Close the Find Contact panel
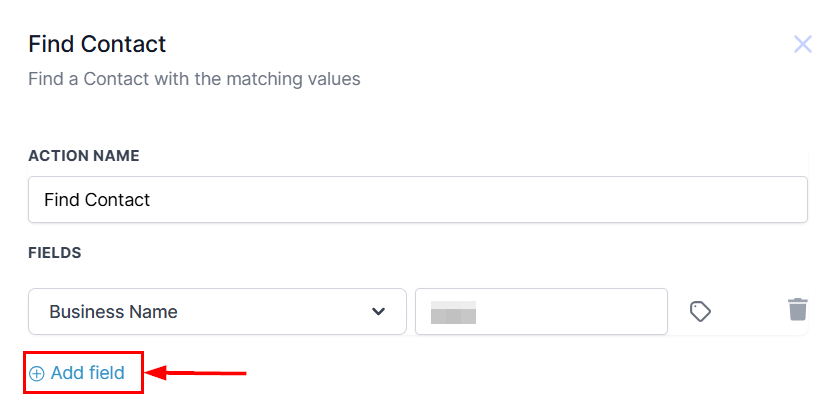 802,44
